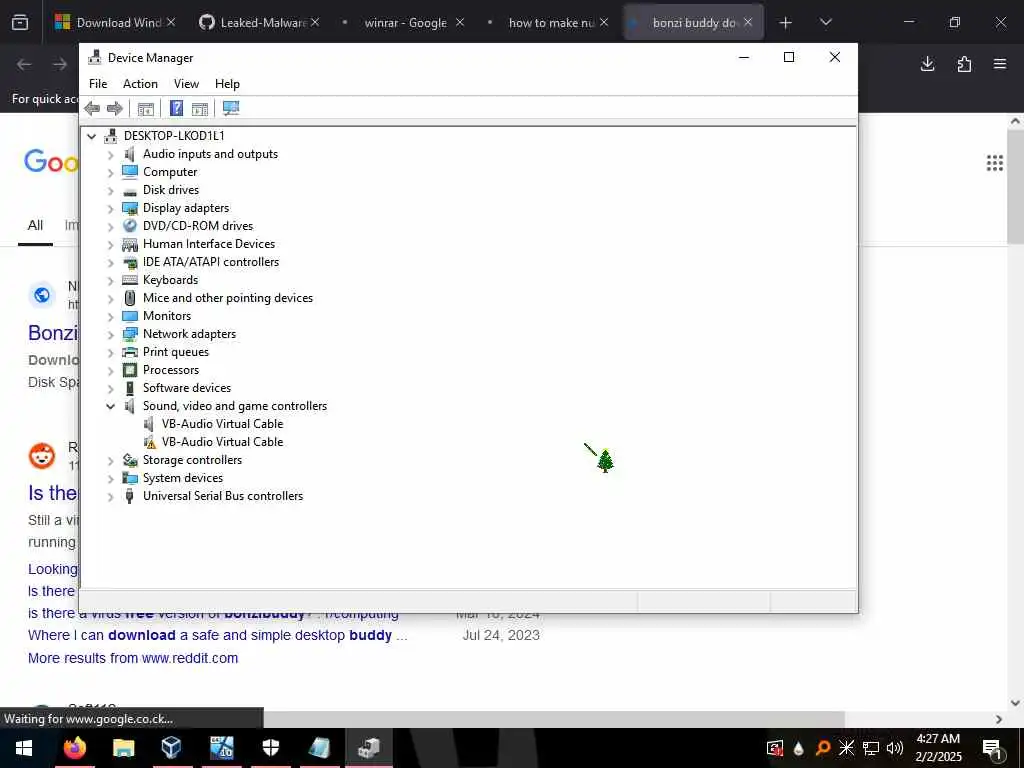This screenshot has height=768, width=1024.
Task: Expand the Disk drives category
Action: pos(110,191)
